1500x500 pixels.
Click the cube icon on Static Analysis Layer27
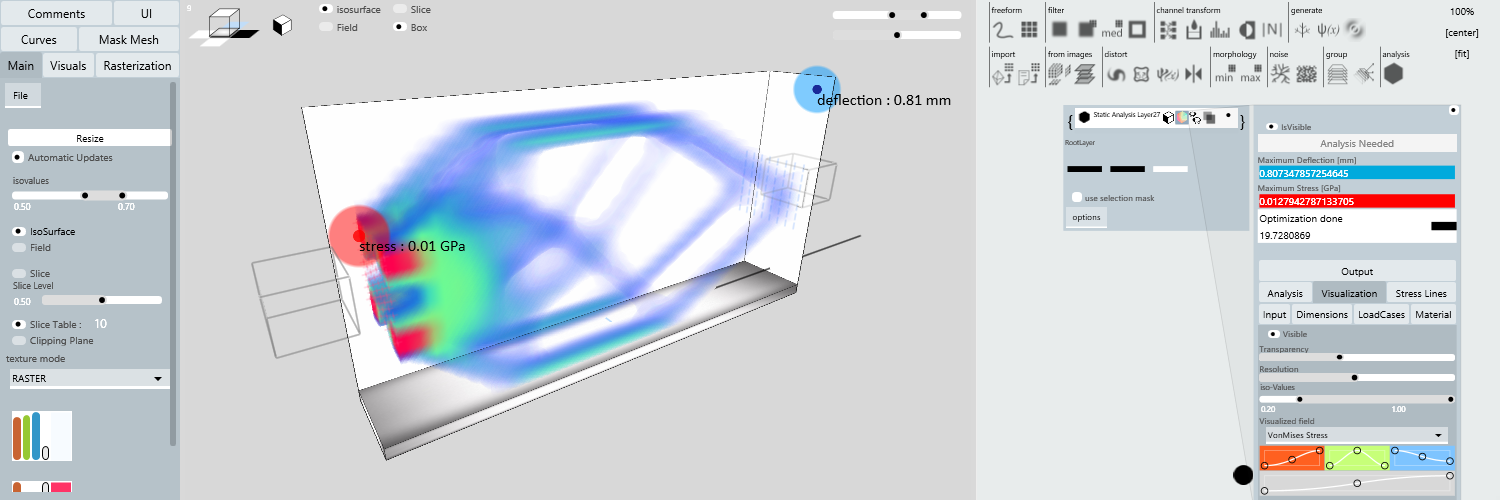(x=1167, y=118)
